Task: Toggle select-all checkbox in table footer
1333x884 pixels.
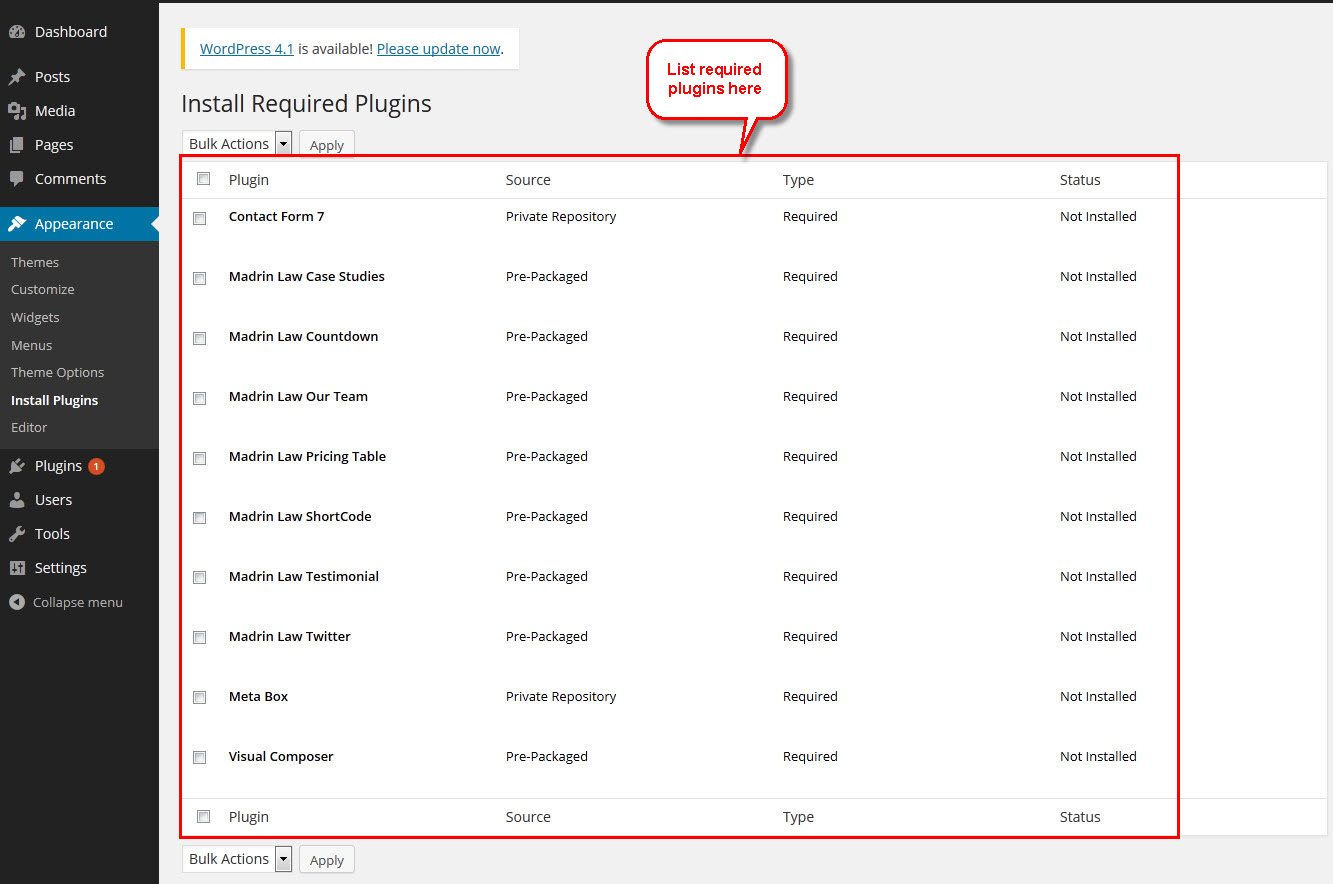Action: click(204, 816)
